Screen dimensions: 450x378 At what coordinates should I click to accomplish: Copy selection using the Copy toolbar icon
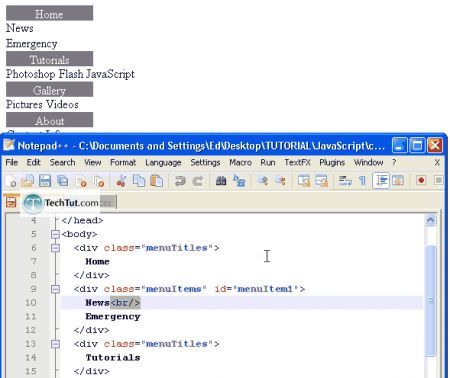[139, 181]
